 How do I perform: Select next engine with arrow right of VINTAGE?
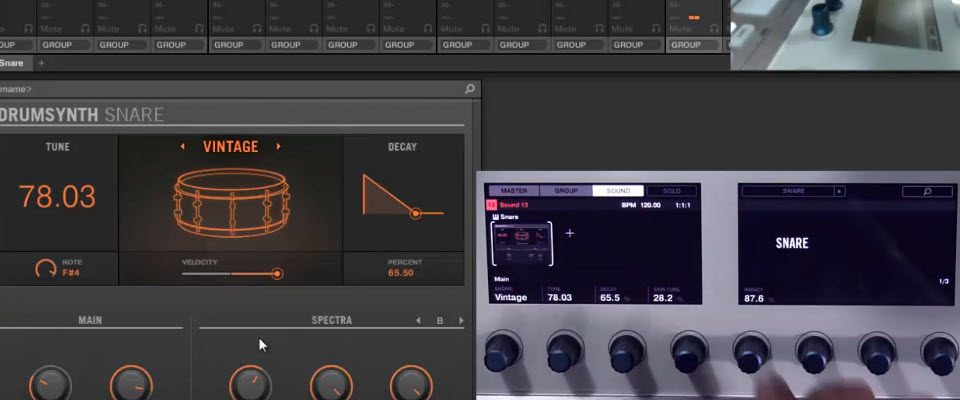click(x=279, y=146)
